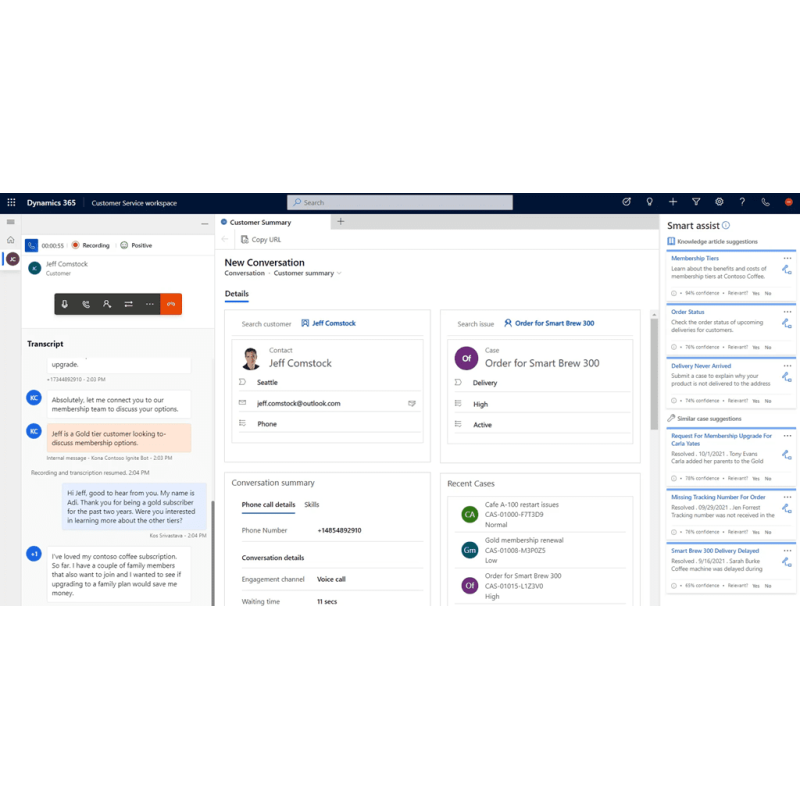Image resolution: width=800 pixels, height=800 pixels.
Task: Minimize the conversation panel
Action: click(205, 223)
